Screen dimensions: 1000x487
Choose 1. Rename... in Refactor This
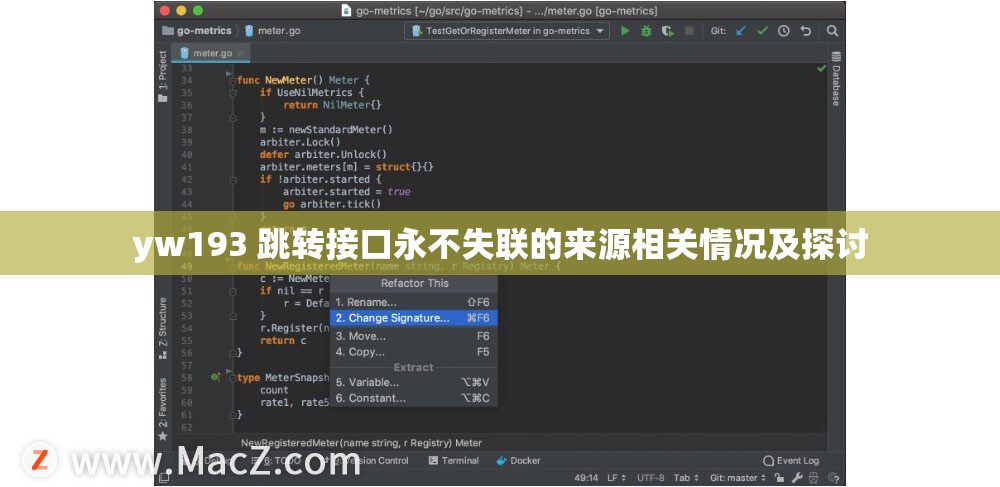(x=413, y=302)
